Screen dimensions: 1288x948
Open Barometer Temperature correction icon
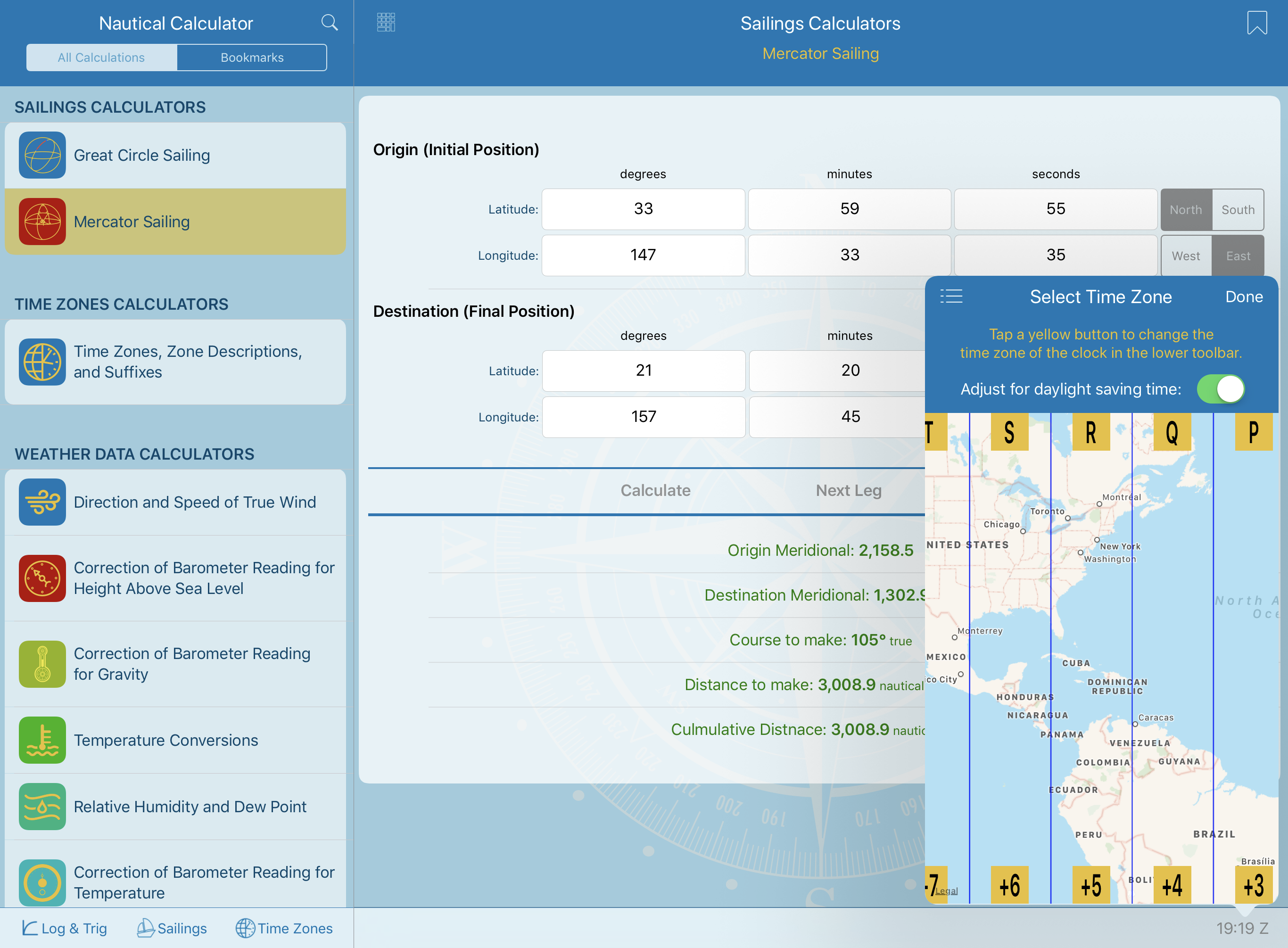coord(42,883)
